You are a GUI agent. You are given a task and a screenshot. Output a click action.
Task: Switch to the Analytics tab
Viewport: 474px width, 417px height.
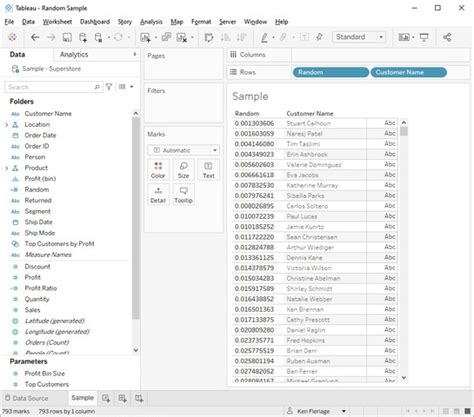tap(74, 54)
